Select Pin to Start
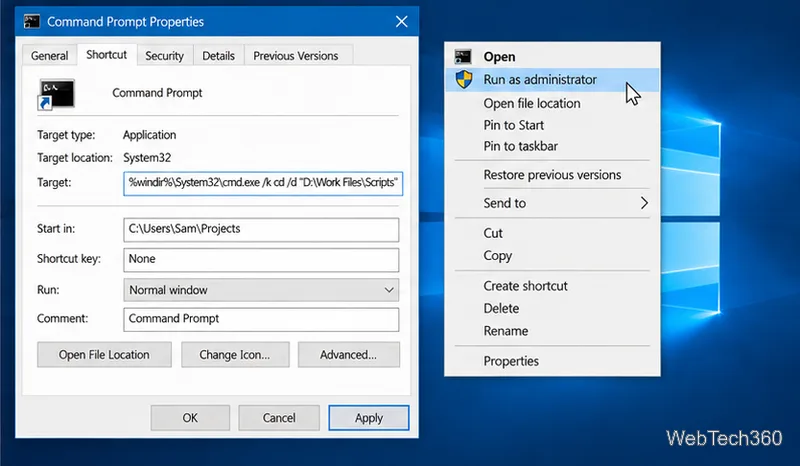This screenshot has height=466, width=800. coord(552,125)
